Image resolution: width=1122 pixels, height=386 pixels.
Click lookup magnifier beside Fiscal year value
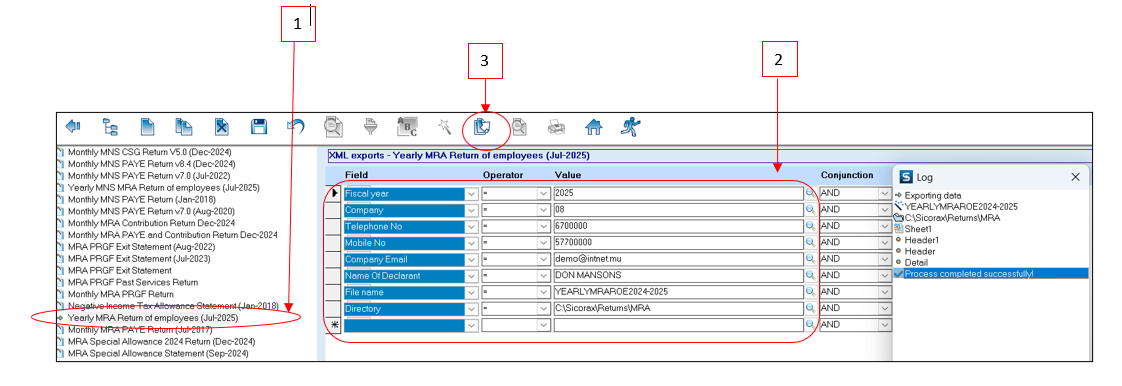810,193
